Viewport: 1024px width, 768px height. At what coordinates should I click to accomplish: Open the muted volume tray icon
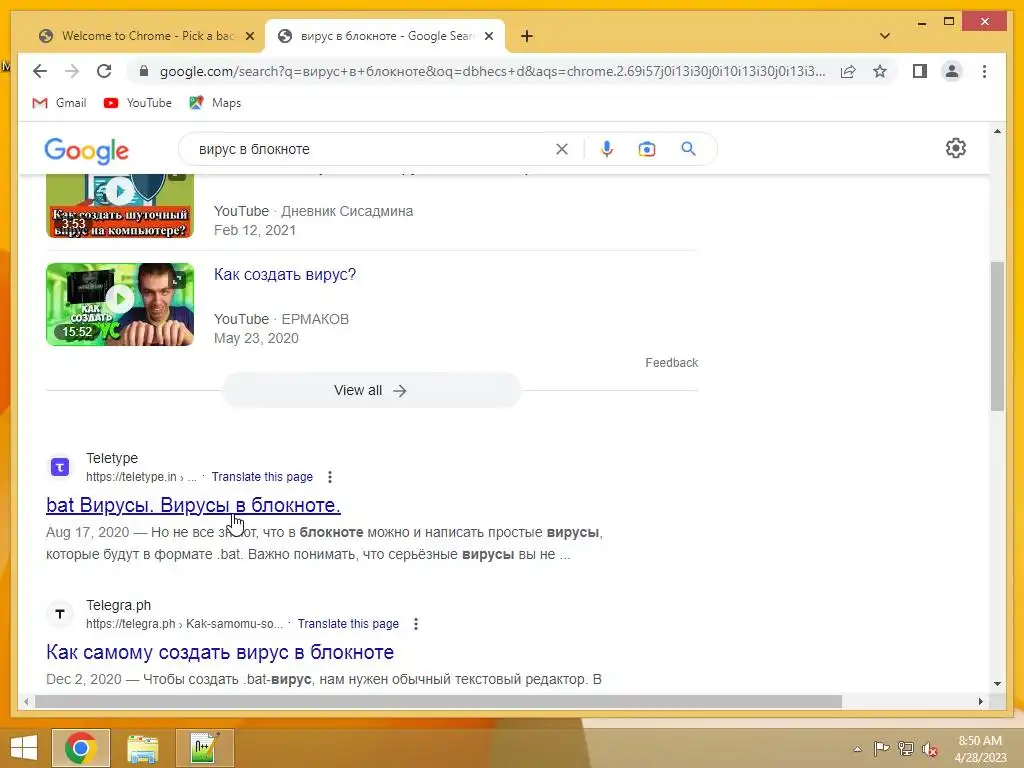pos(930,749)
